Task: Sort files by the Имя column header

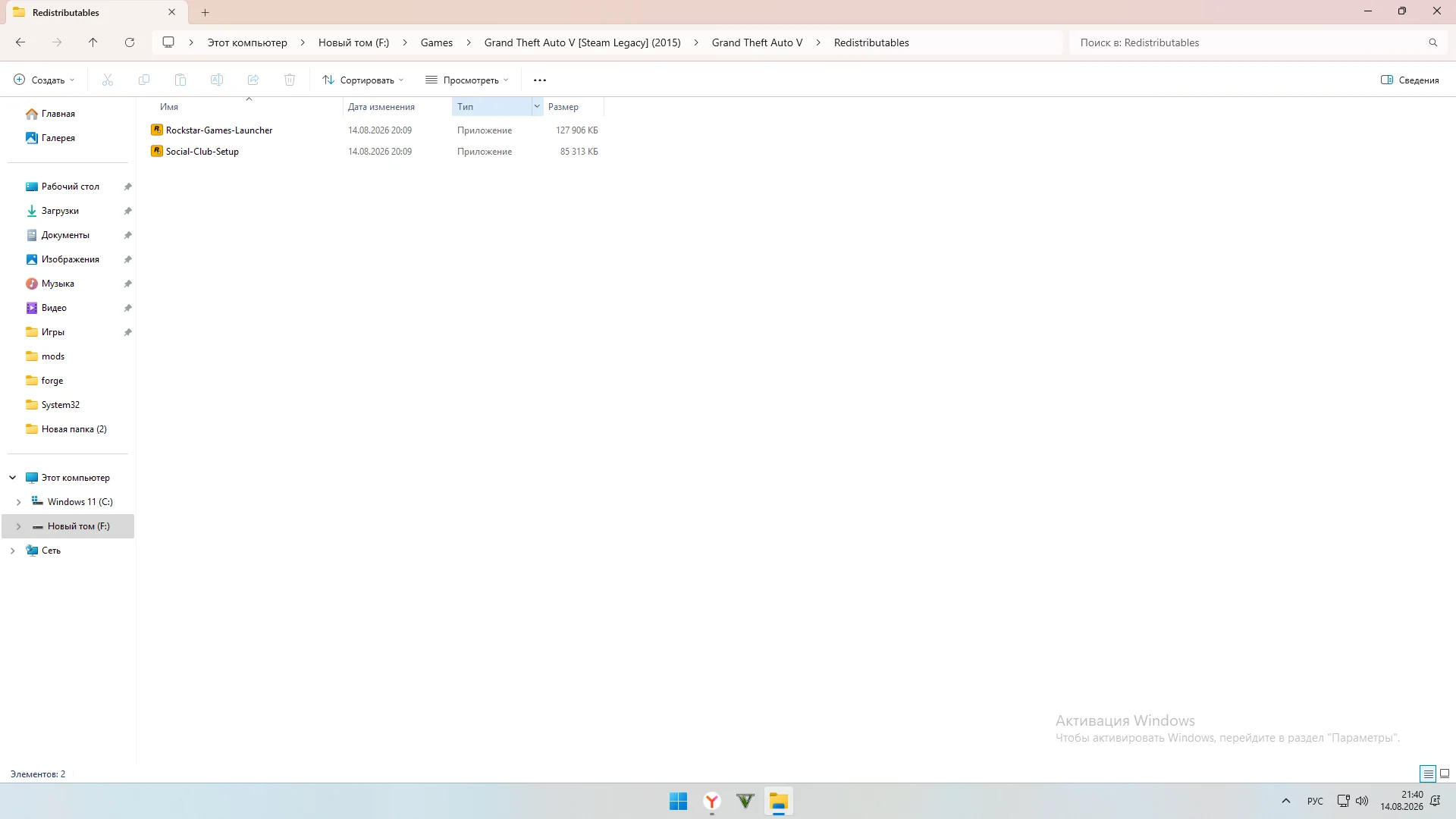Action: click(x=169, y=107)
